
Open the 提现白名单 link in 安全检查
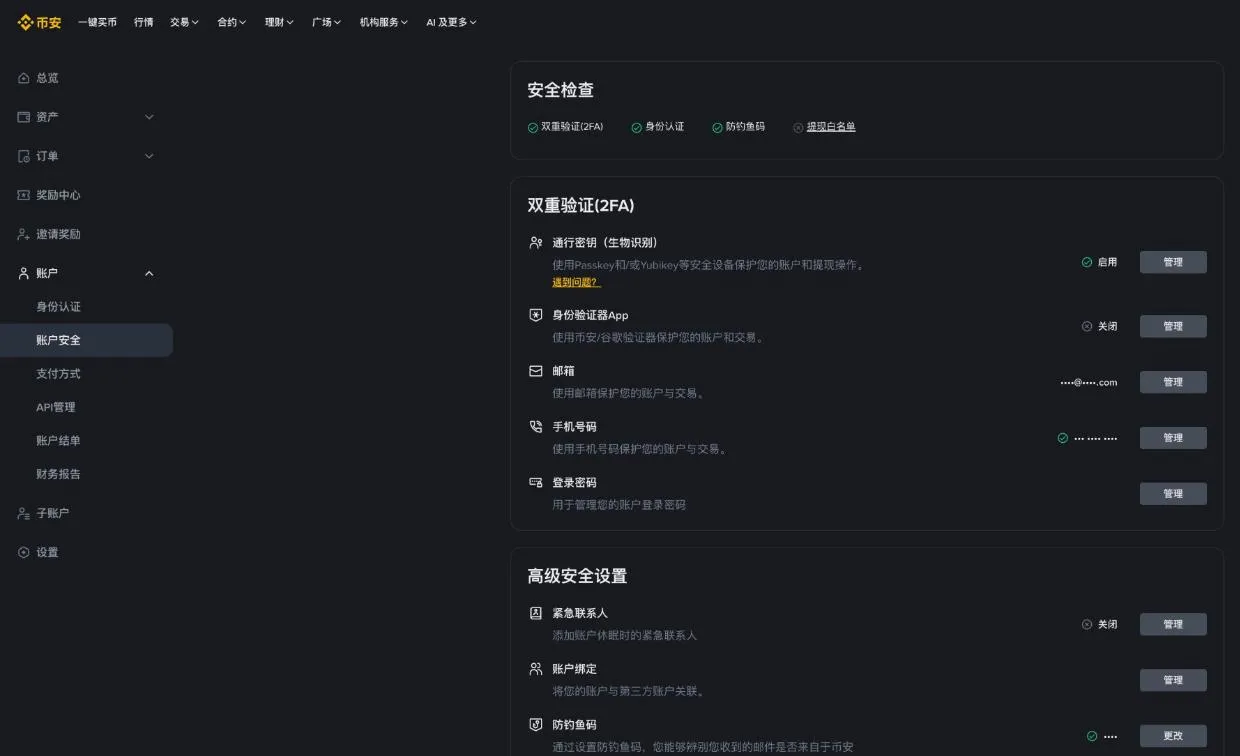tap(831, 127)
